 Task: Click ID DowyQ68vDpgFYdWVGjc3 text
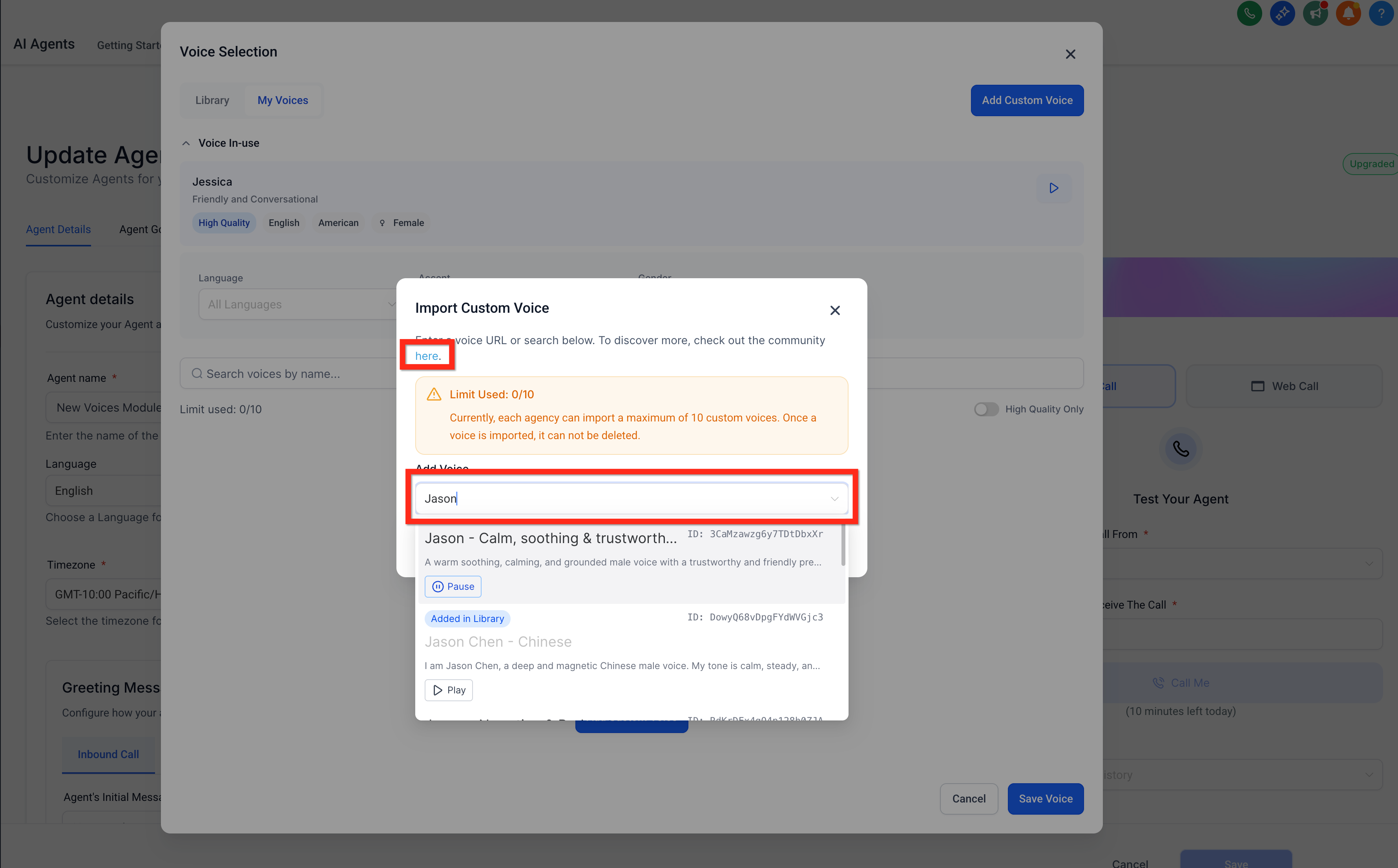[x=755, y=617]
